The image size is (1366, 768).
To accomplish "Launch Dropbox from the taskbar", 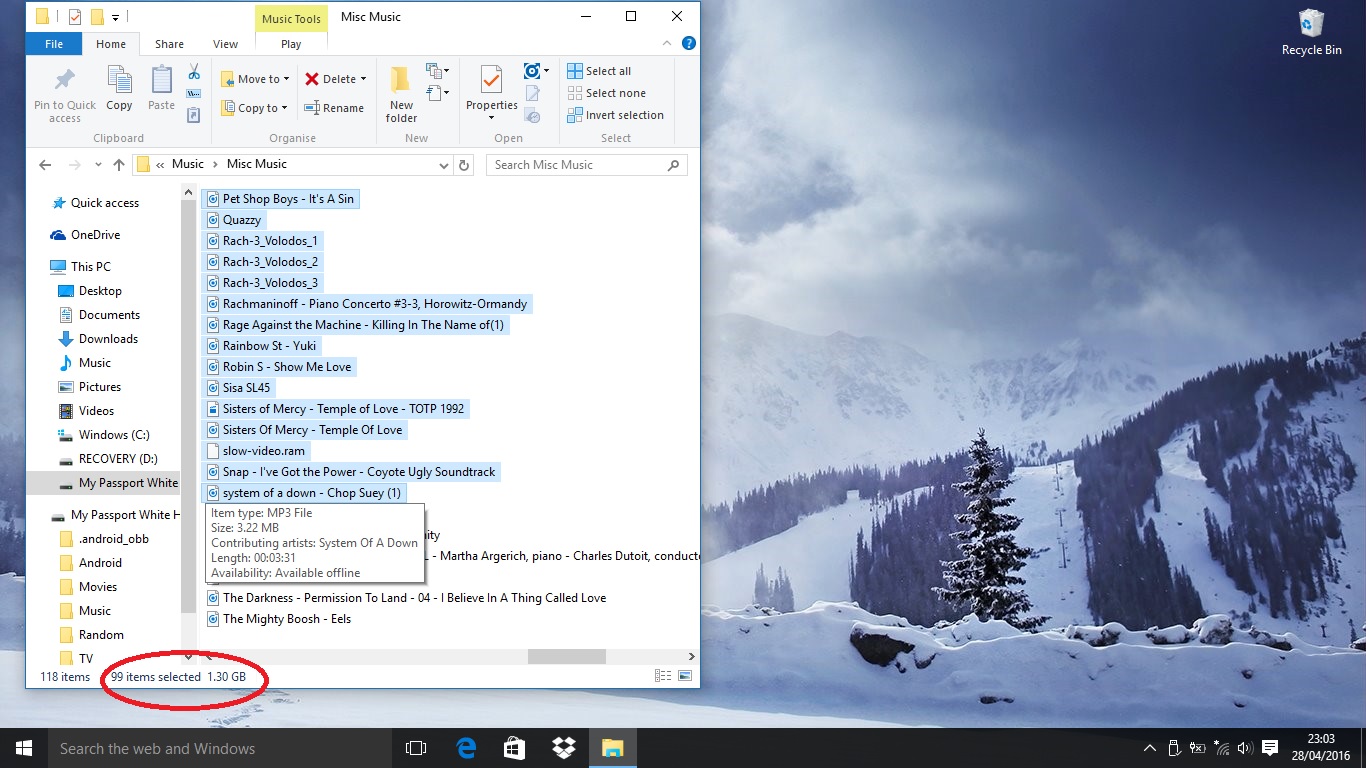I will click(x=563, y=748).
